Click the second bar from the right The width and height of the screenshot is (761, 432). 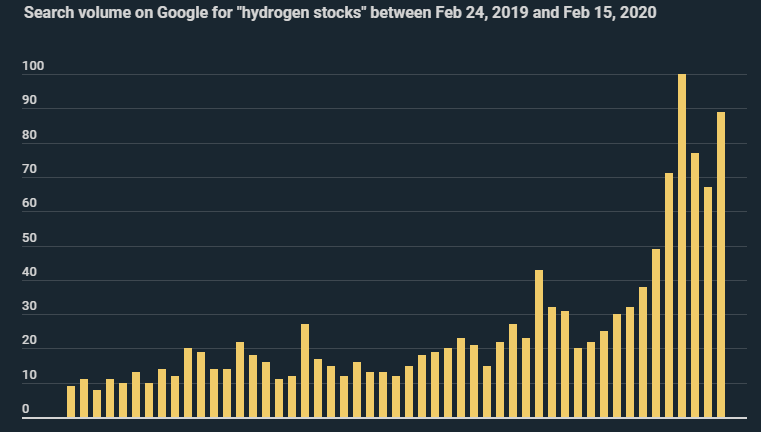pos(708,302)
